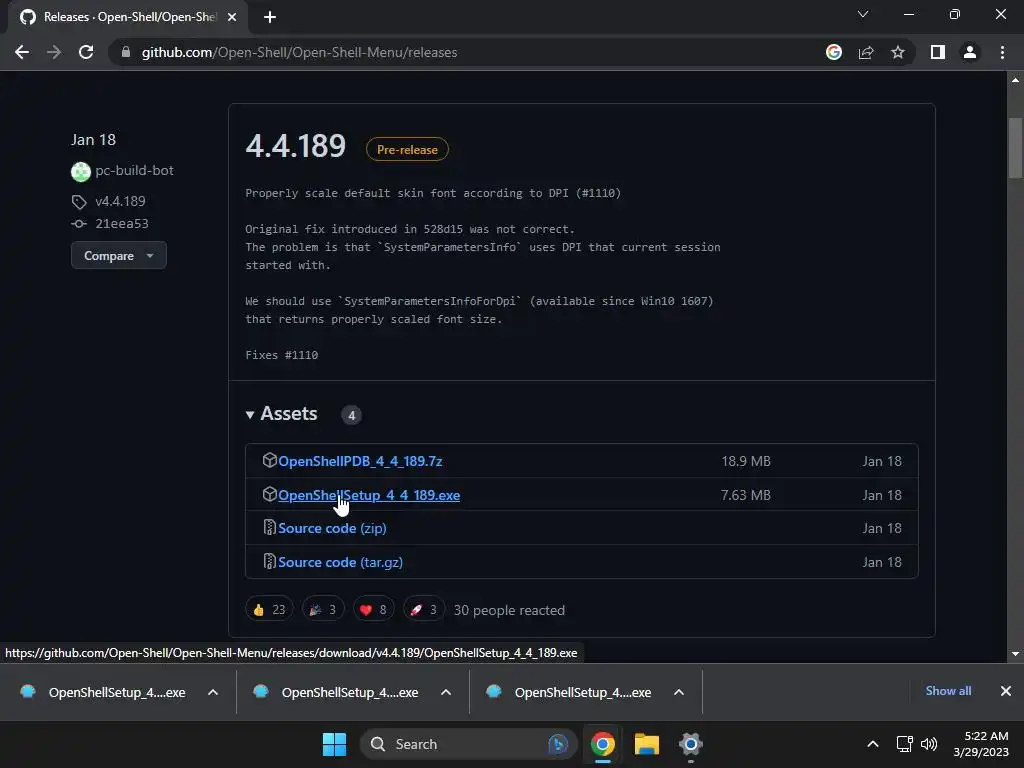Collapse the Assets section
Screen dimensions: 1024x768
point(281,414)
